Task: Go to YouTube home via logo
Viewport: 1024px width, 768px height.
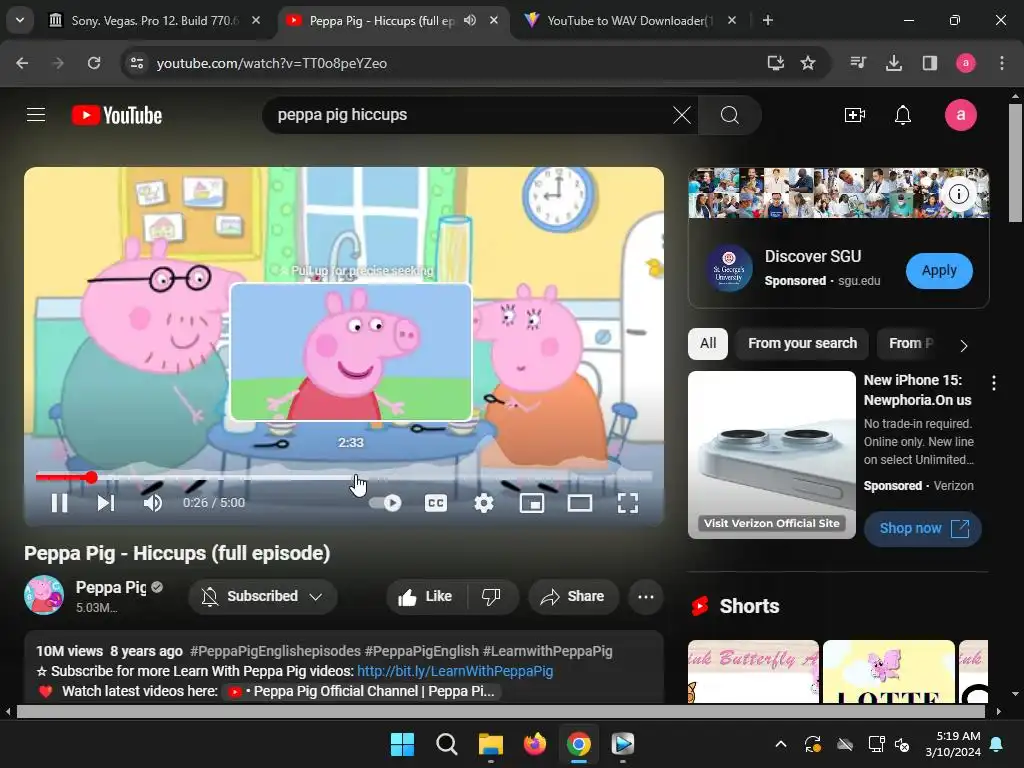Action: click(117, 115)
